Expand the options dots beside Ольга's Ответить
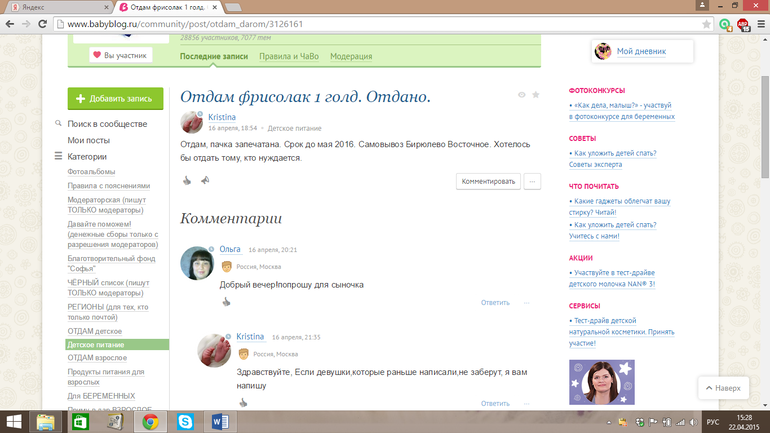 (527, 302)
